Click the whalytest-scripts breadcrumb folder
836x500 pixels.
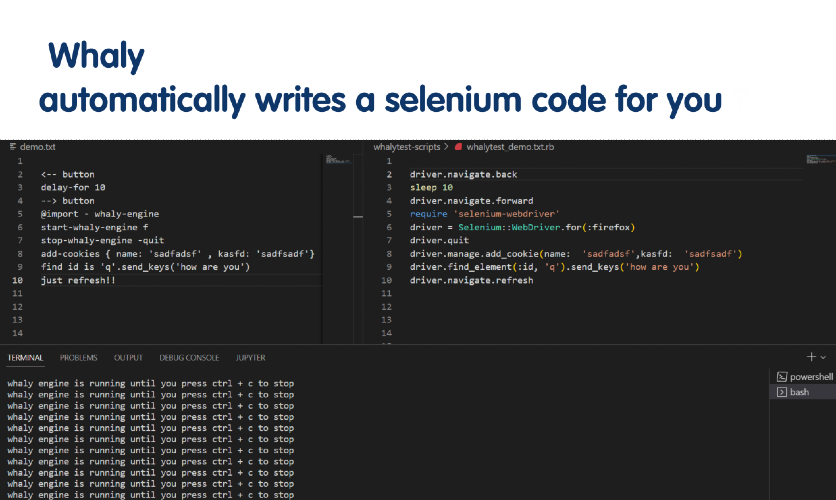[407, 147]
